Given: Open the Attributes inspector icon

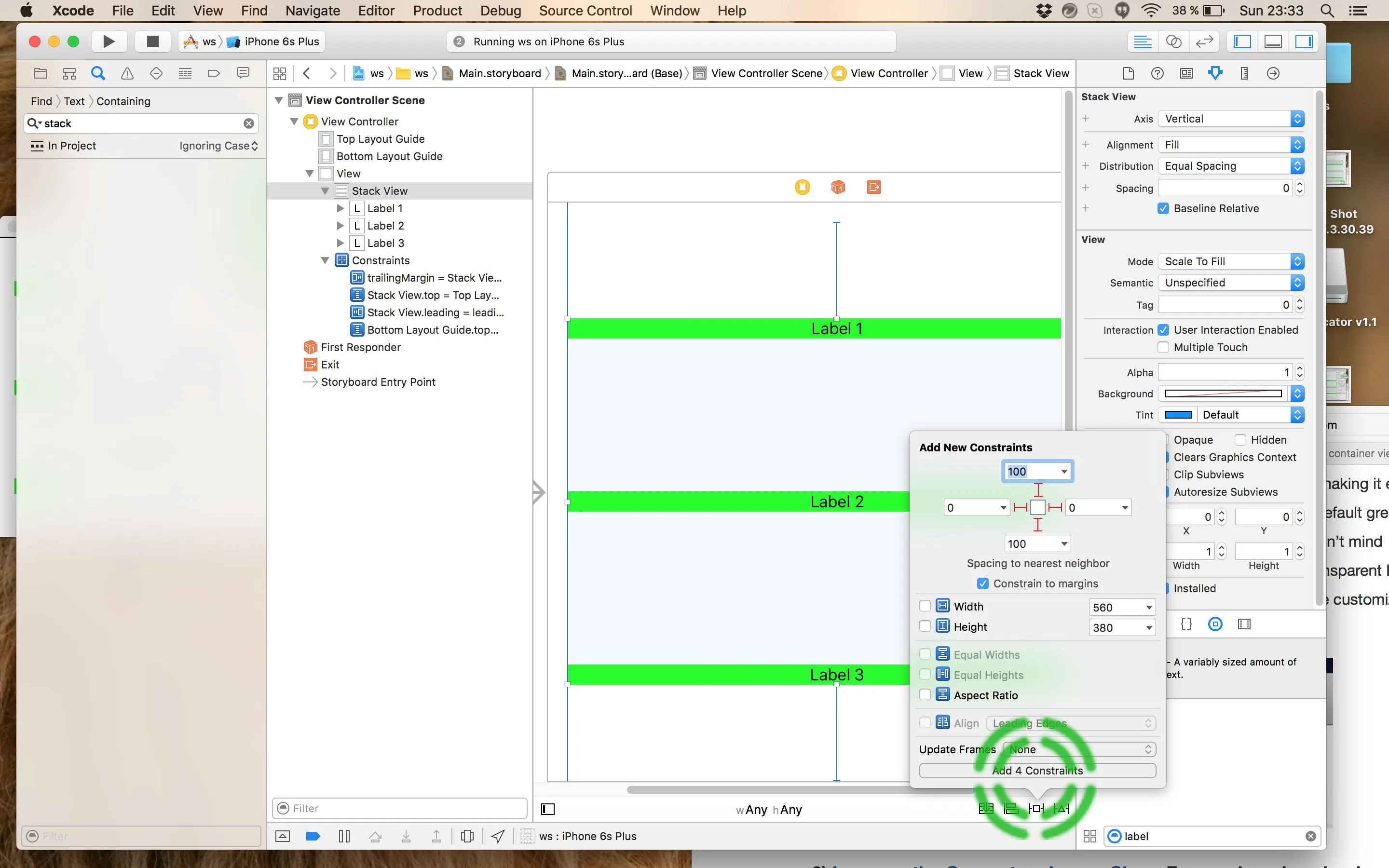Looking at the screenshot, I should tap(1214, 73).
